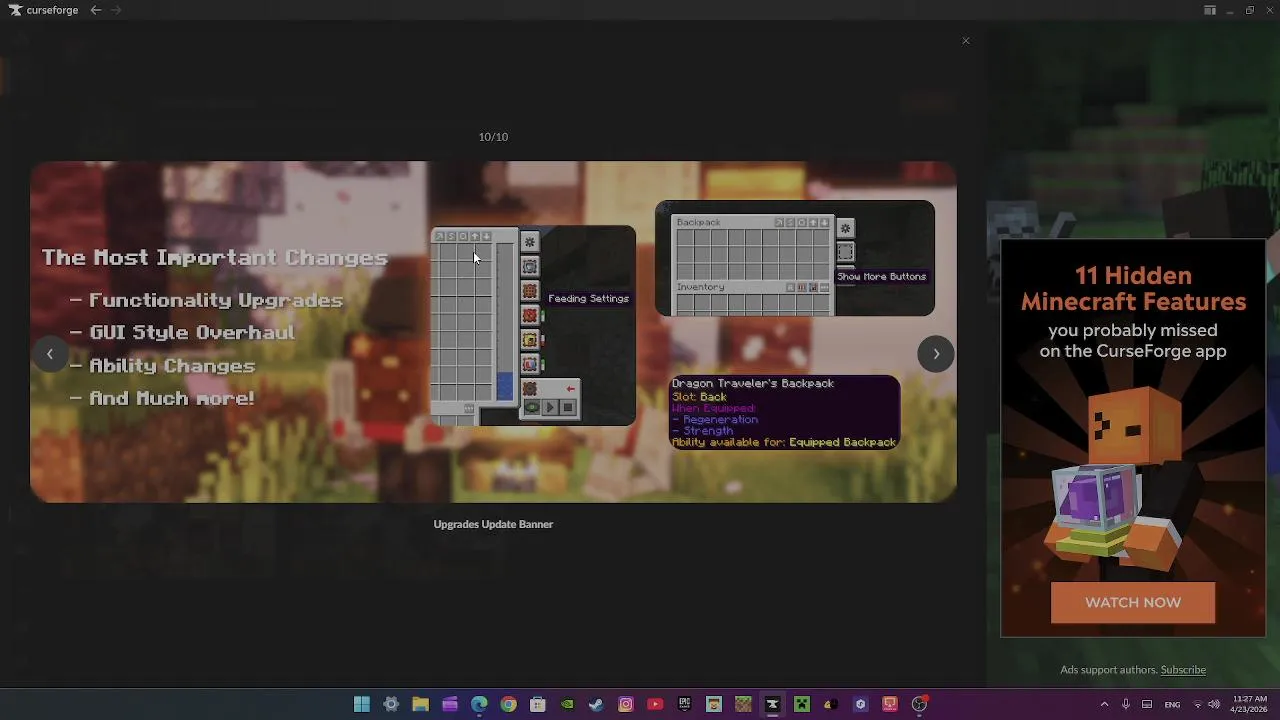Show hidden system tray icons
Screen dimensions: 1280x720
pos(1104,704)
